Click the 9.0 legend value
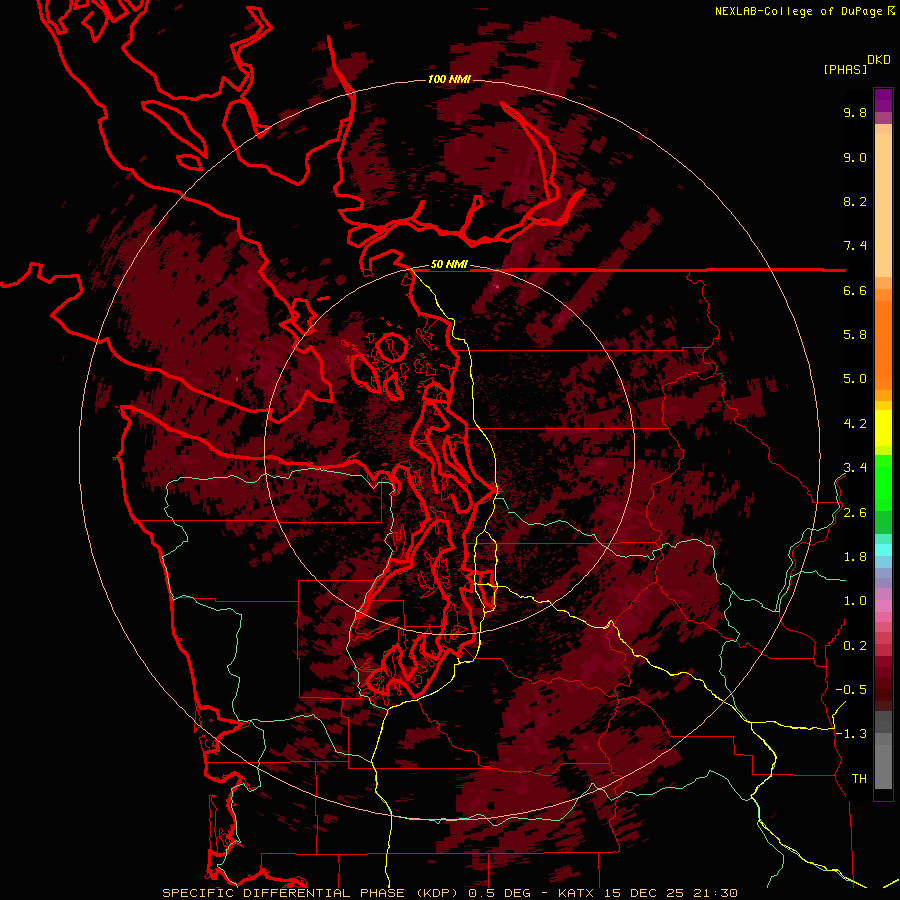 coord(855,157)
